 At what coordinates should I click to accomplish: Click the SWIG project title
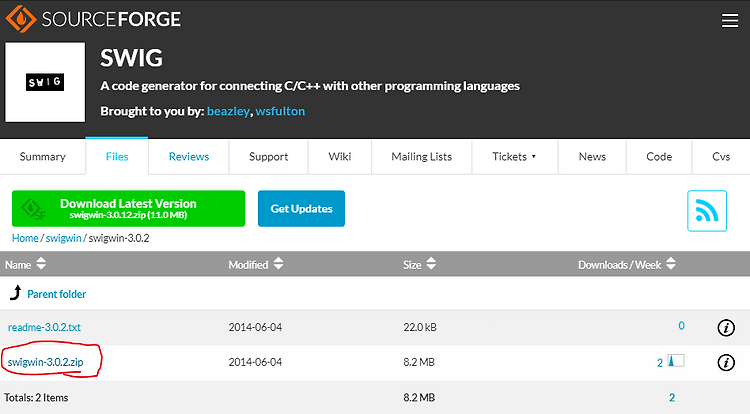tap(132, 58)
